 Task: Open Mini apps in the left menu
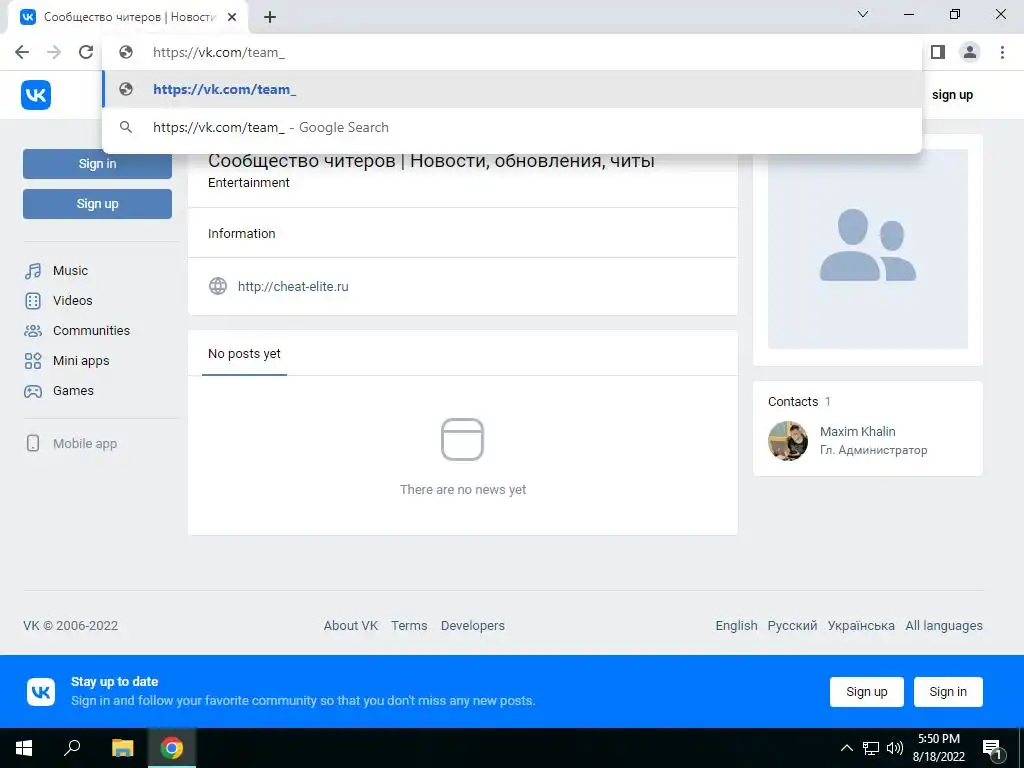(81, 360)
